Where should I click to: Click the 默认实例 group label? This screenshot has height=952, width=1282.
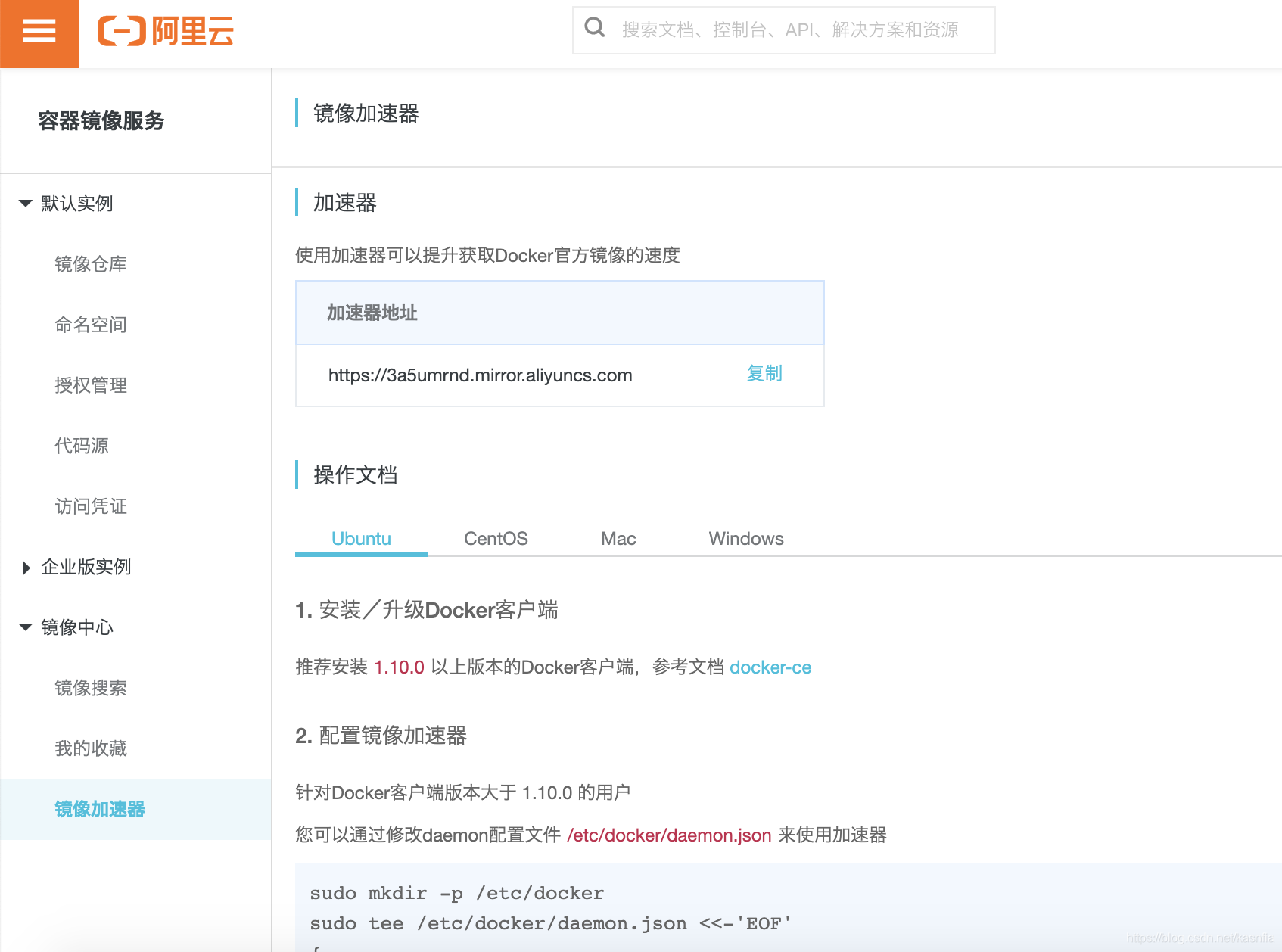[x=77, y=204]
